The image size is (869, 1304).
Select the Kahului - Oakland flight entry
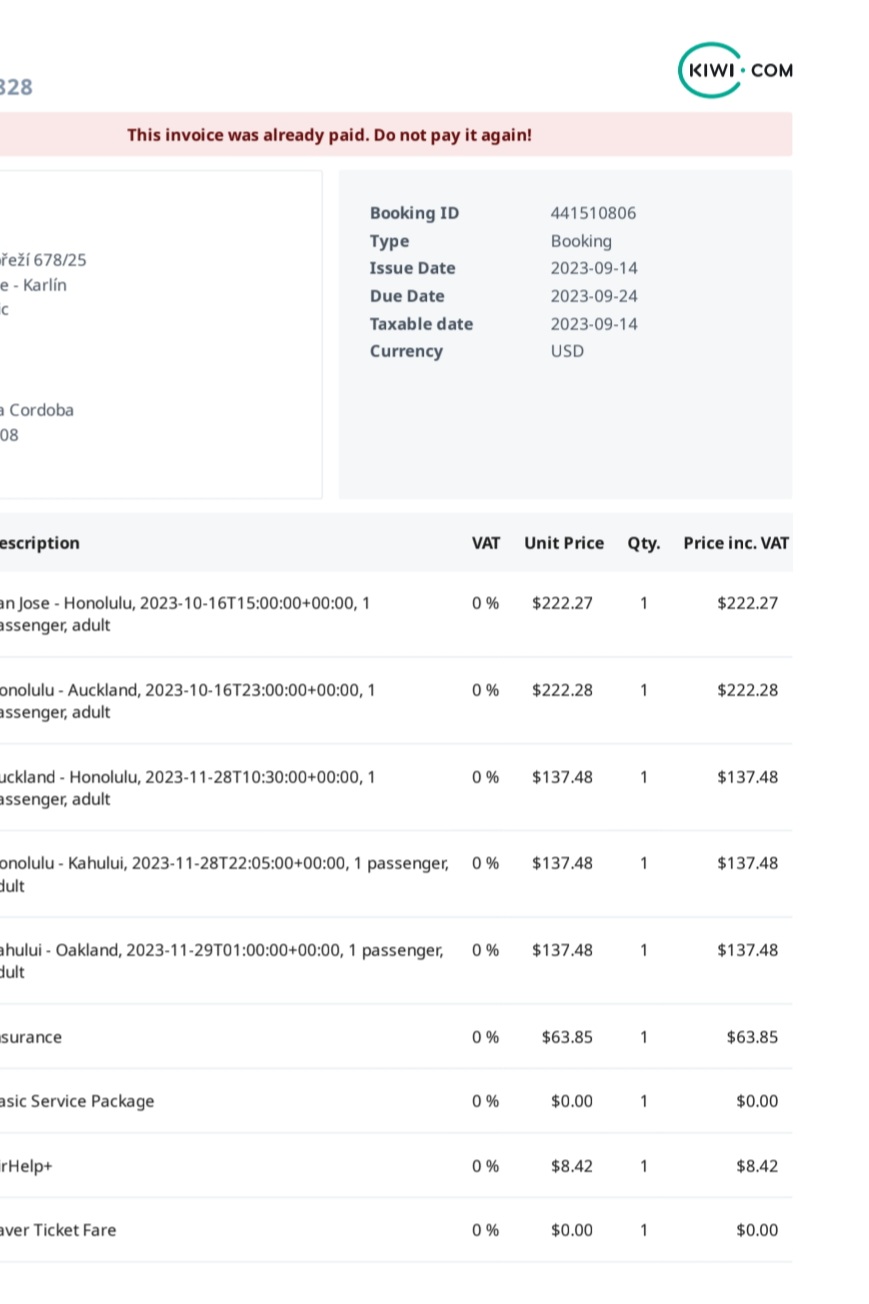tap(220, 960)
